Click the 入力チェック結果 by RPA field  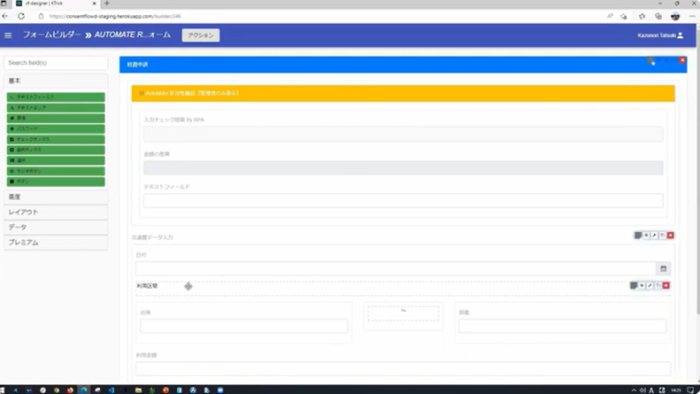click(x=403, y=134)
